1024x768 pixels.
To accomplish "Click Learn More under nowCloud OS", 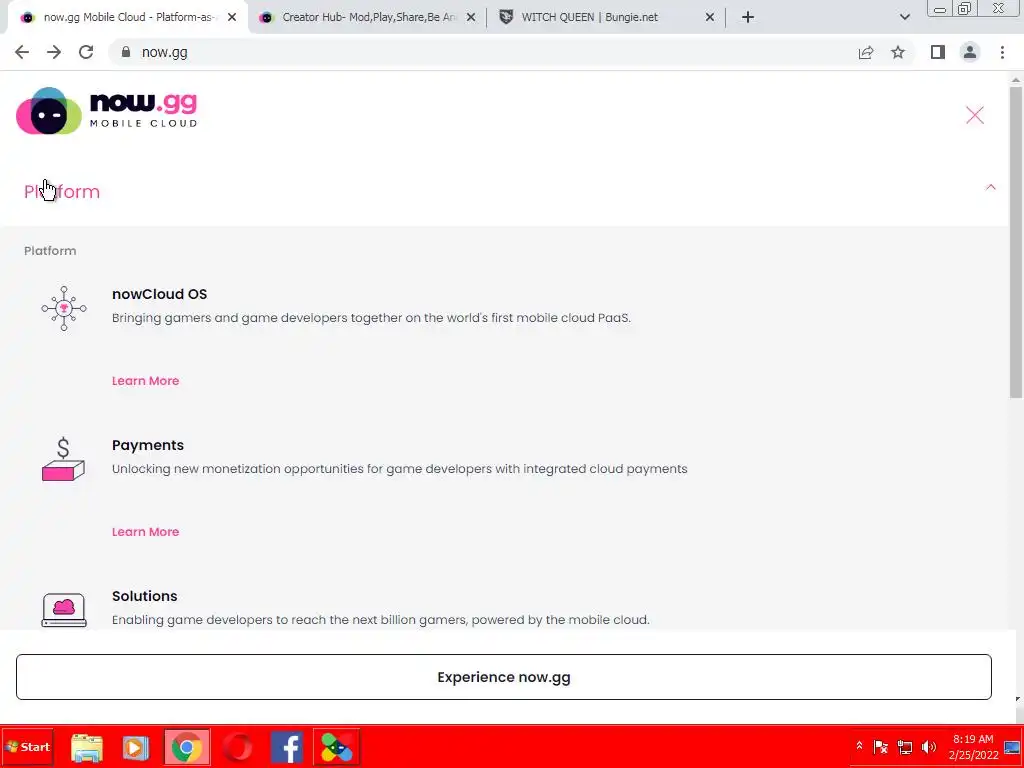I will pos(145,381).
